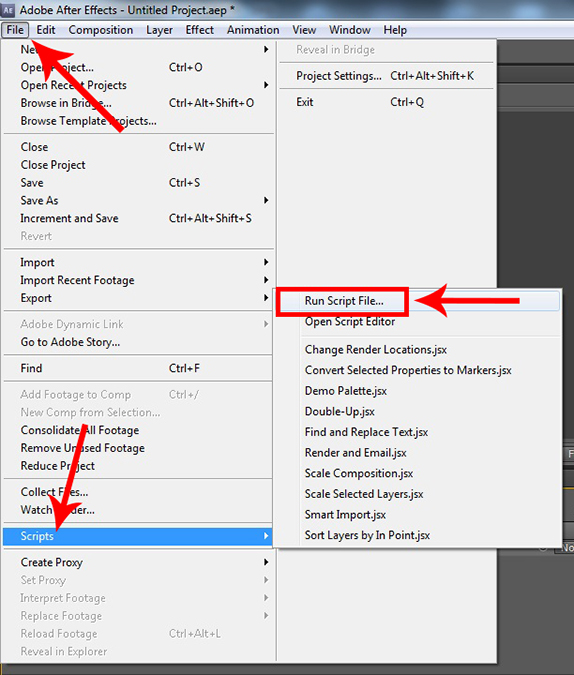Choose Remove Unused Footage
The width and height of the screenshot is (574, 675).
[x=138, y=448]
